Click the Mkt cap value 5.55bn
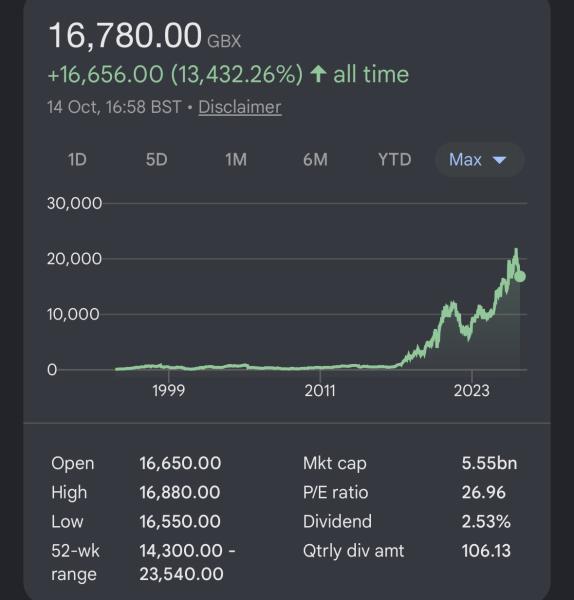The width and height of the screenshot is (574, 600). click(x=489, y=463)
